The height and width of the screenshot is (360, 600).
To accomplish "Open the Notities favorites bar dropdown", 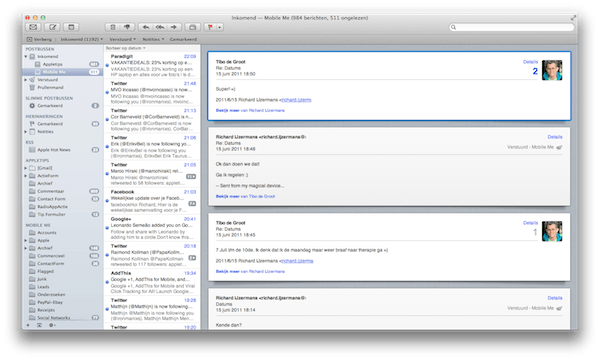I will tap(153, 39).
